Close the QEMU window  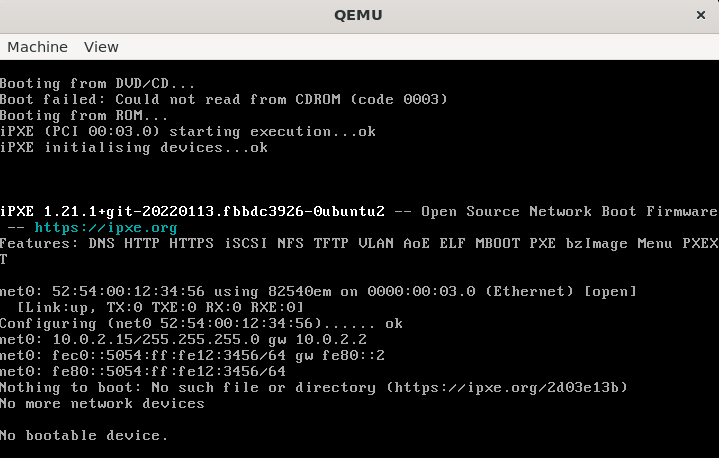[700, 15]
